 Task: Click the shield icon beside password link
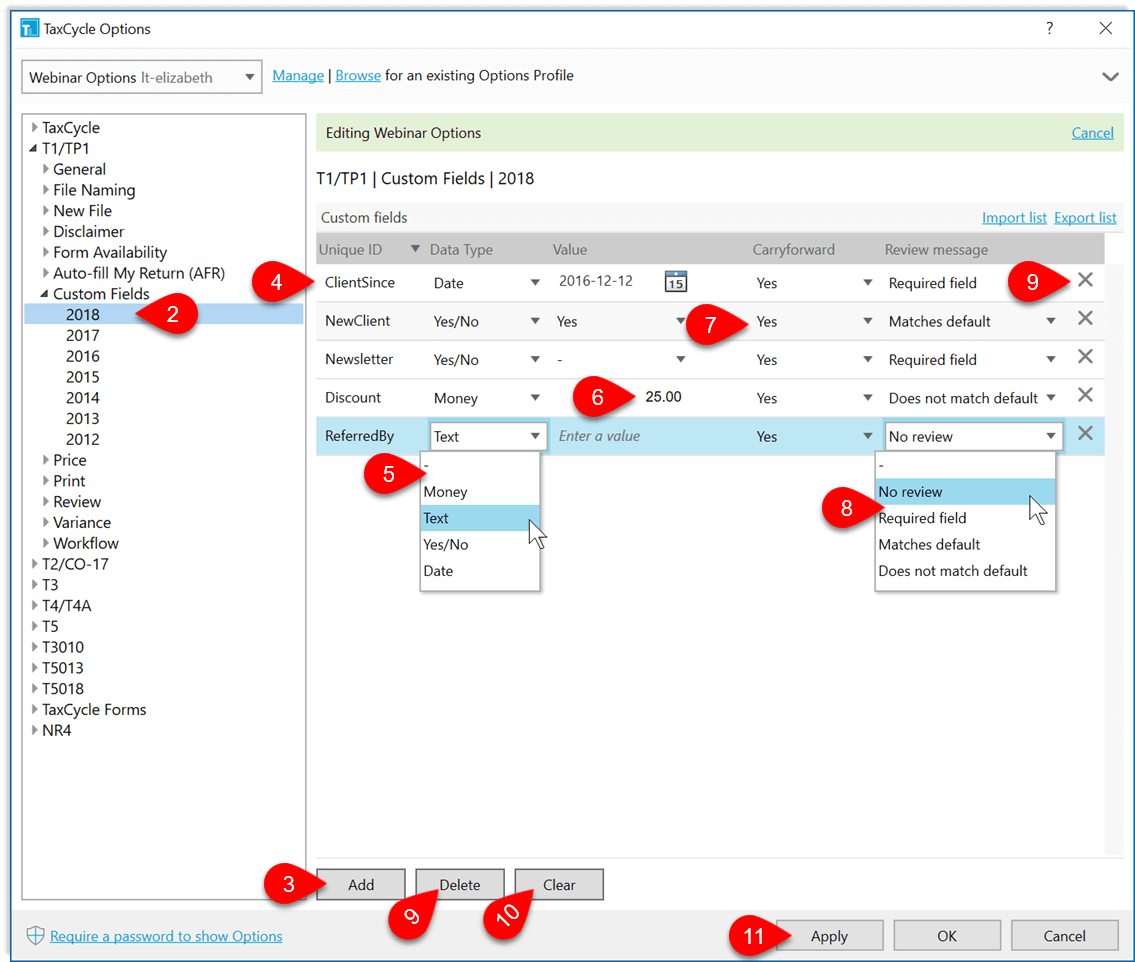35,935
